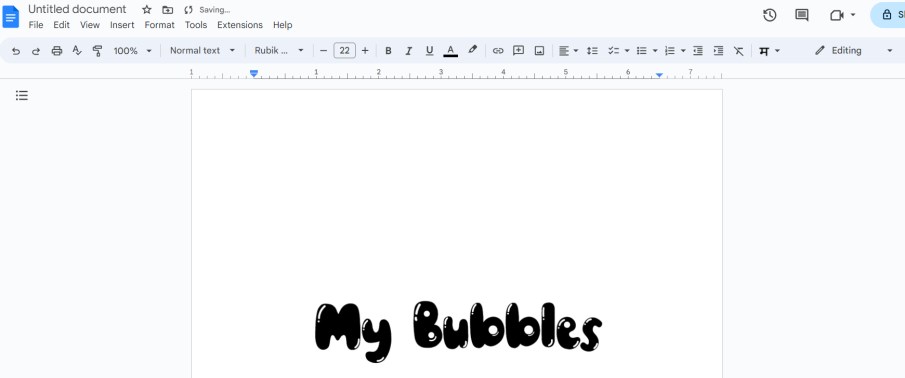Open the Editing mode dropdown
Viewport: 905px width, 378px height.
pos(853,51)
